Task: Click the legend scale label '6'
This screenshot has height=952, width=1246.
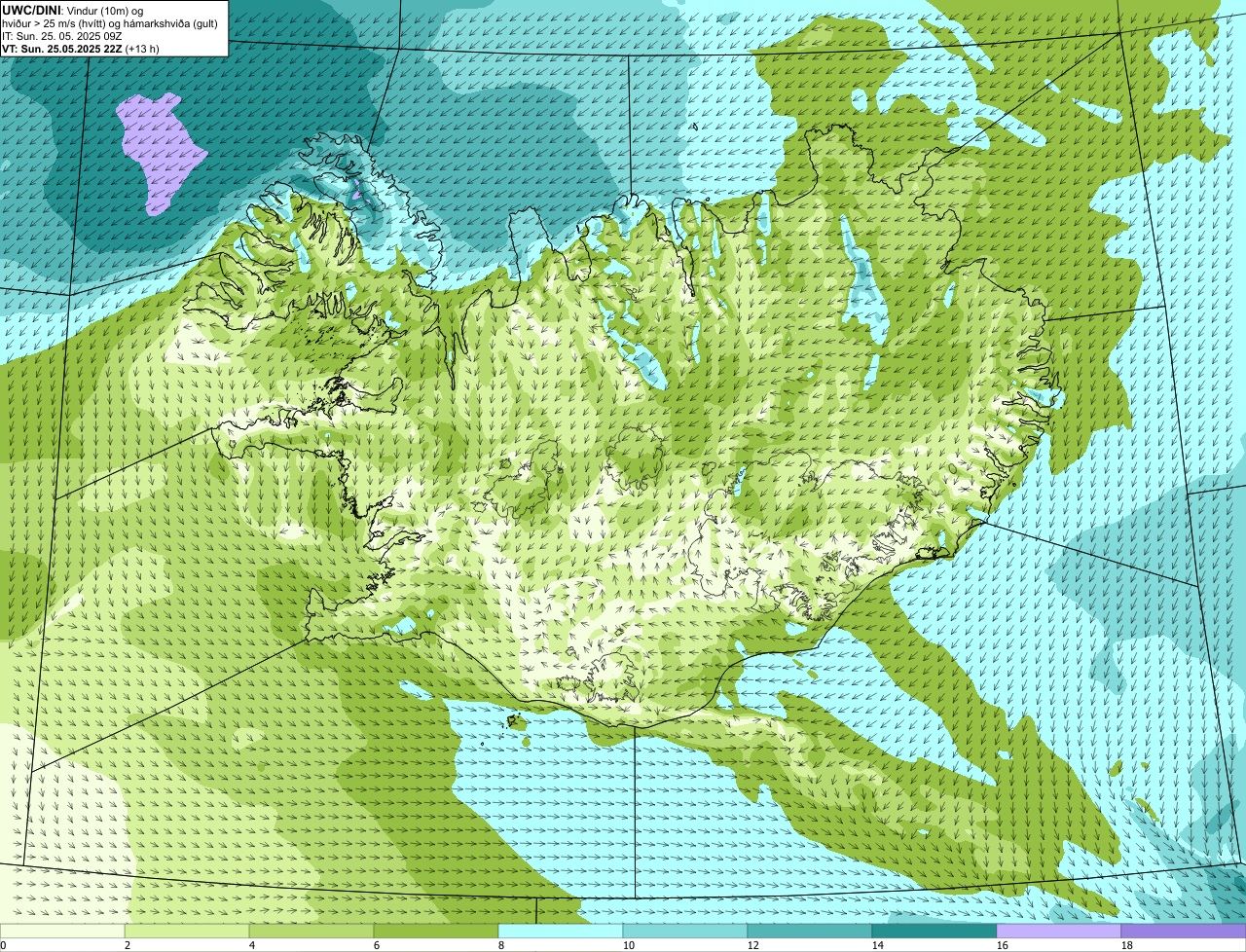Action: 377,945
